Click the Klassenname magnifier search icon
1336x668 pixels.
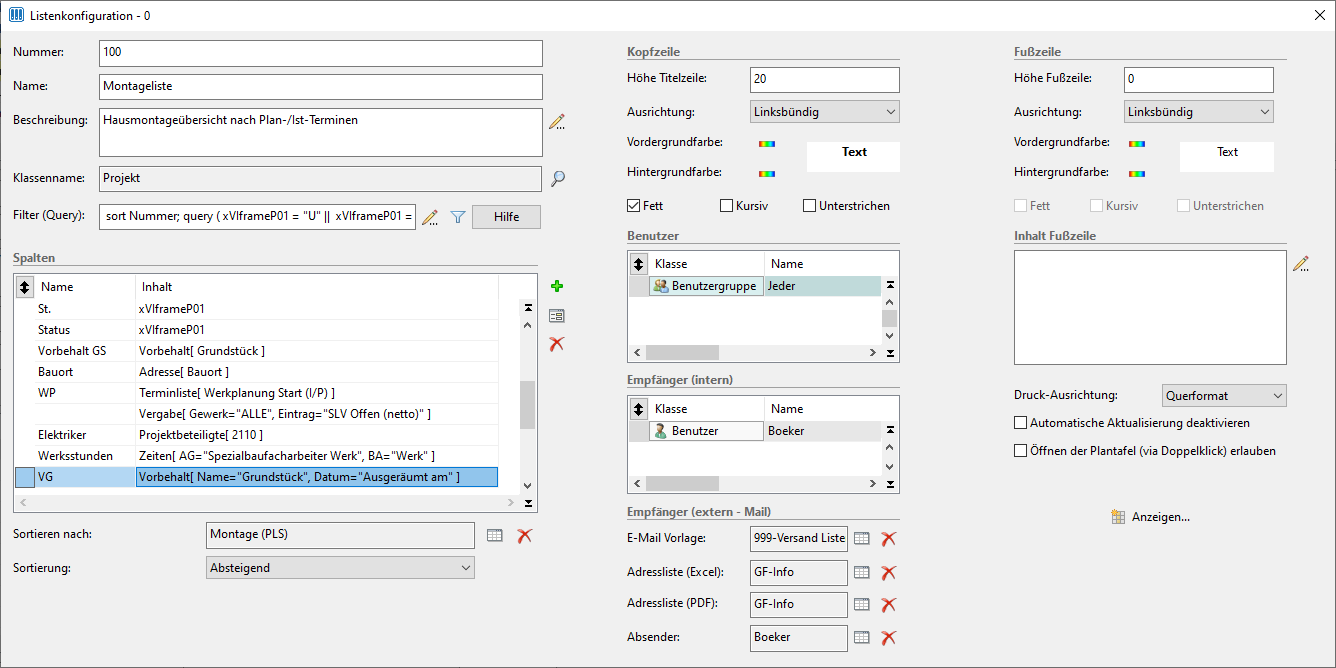click(x=558, y=178)
